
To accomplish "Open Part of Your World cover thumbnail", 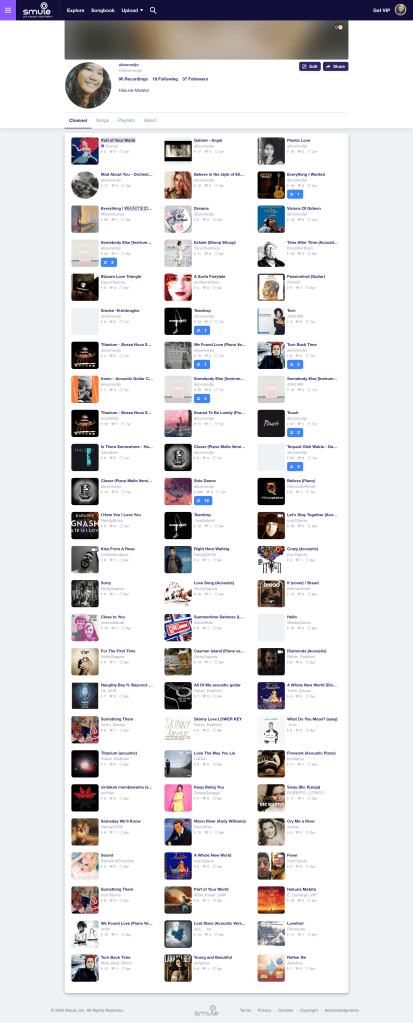I will (85, 151).
